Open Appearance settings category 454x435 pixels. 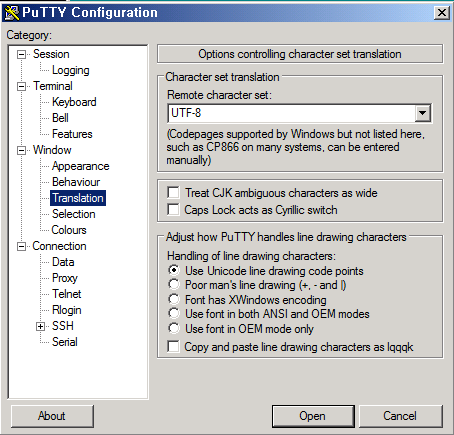tap(80, 166)
